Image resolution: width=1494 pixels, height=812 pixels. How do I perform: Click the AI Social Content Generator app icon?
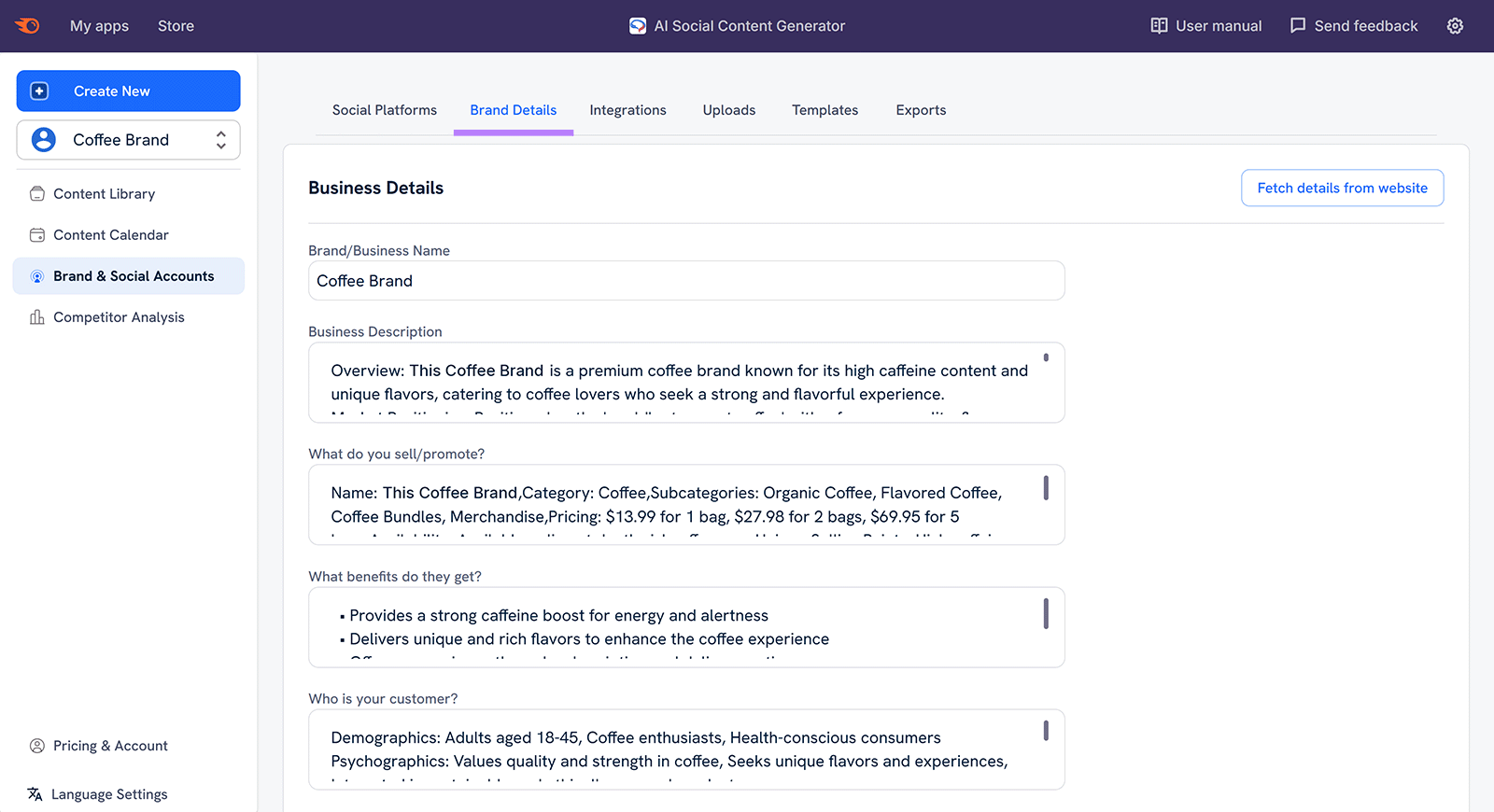click(x=638, y=26)
